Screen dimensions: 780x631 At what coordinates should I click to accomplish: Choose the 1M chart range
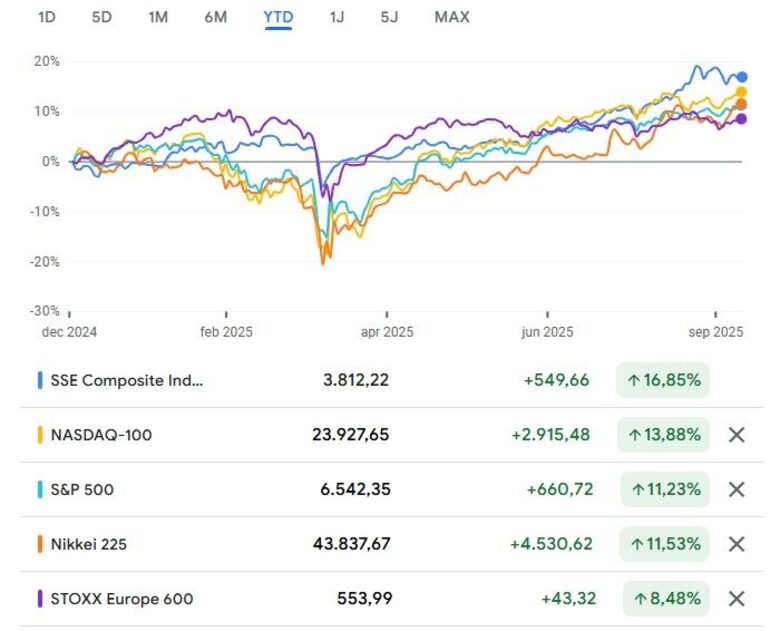tap(158, 17)
